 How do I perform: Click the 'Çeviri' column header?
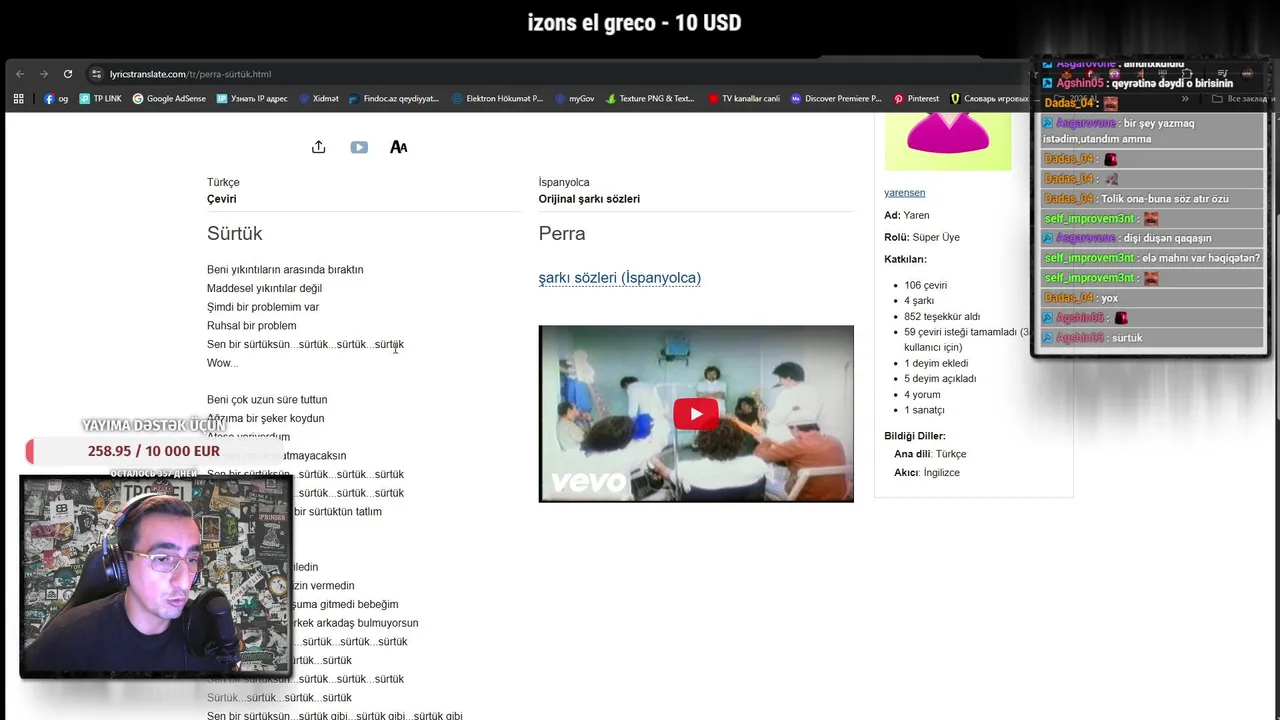(x=222, y=199)
